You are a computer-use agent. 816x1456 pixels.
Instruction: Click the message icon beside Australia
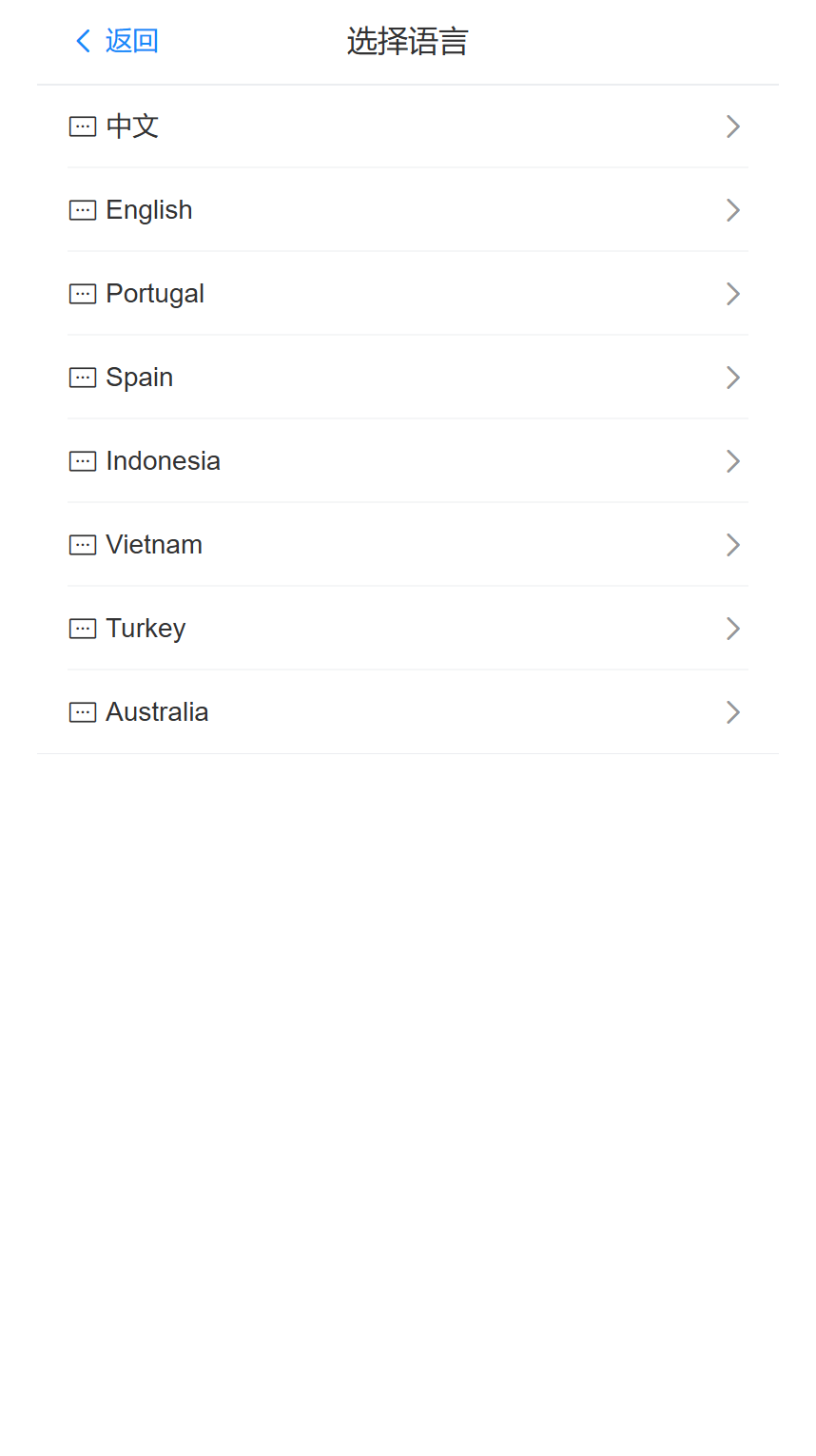[x=83, y=712]
